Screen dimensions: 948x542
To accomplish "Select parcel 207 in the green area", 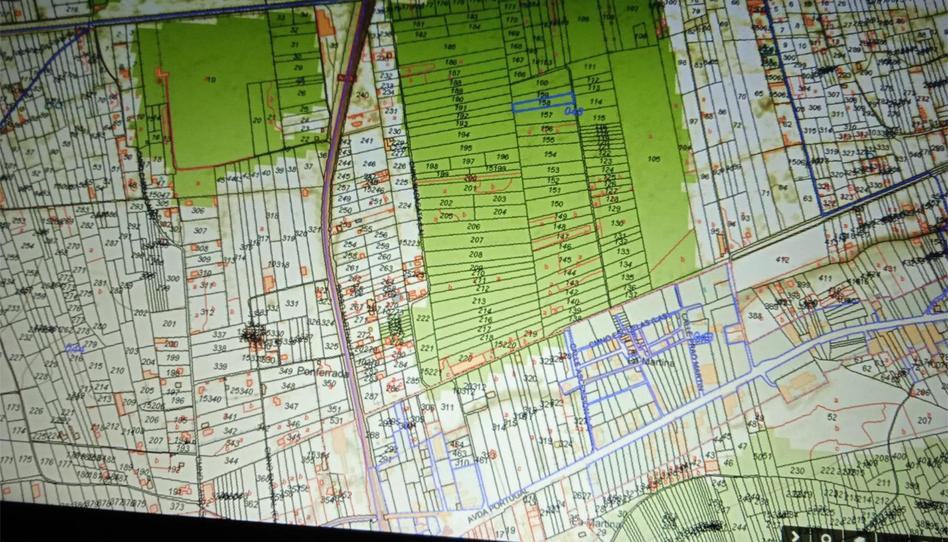I will coord(476,241).
